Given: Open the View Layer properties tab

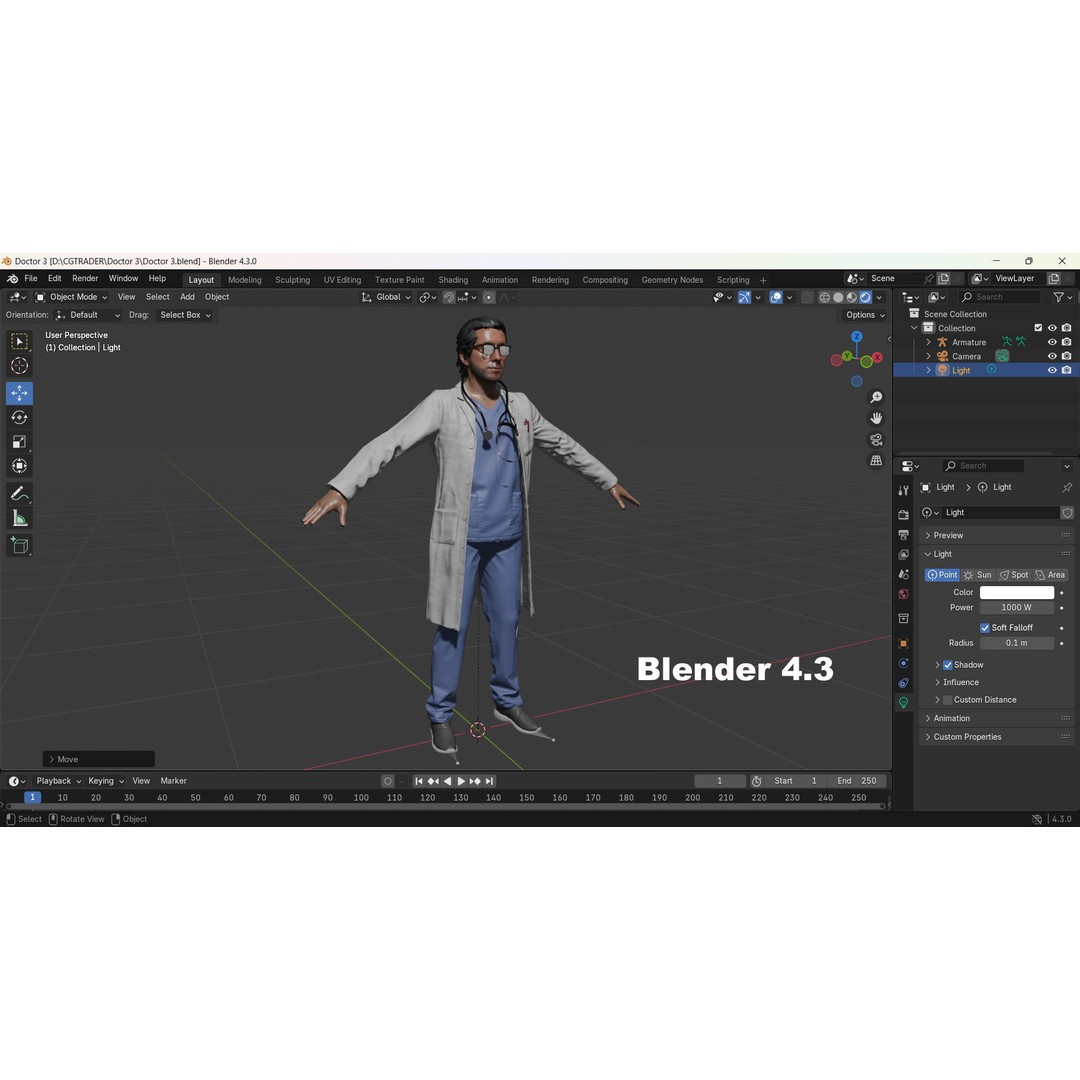Looking at the screenshot, I should [x=904, y=554].
